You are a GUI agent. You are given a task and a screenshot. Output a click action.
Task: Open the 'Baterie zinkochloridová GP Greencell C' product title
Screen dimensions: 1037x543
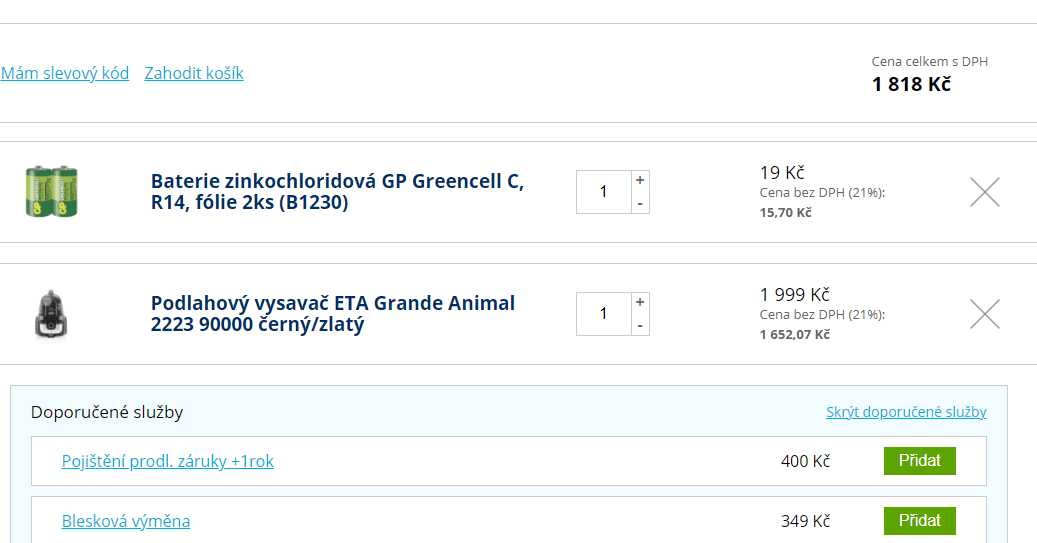pos(337,191)
